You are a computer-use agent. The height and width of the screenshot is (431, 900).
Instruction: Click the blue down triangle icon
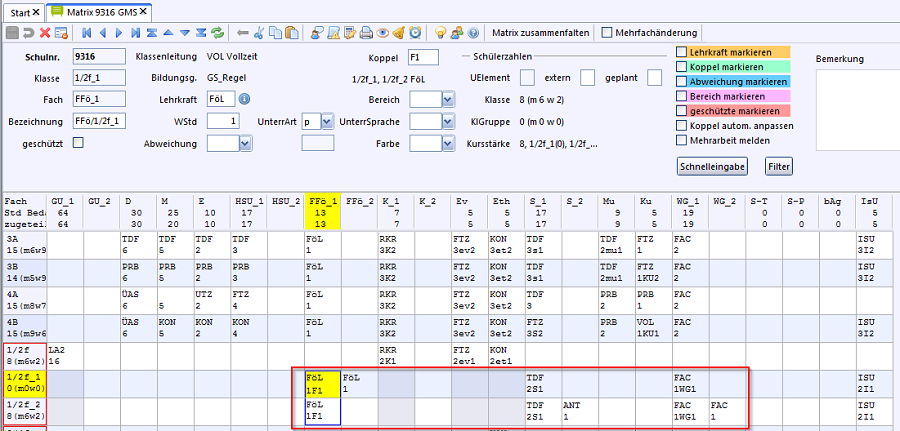pyautogui.click(x=185, y=33)
